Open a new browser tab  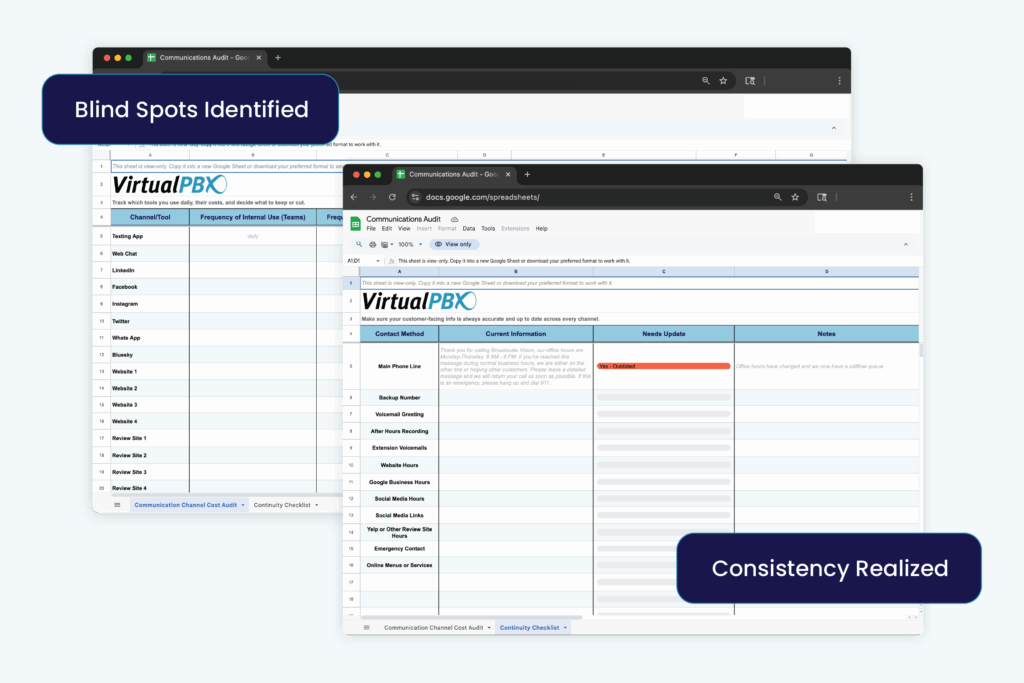point(527,173)
